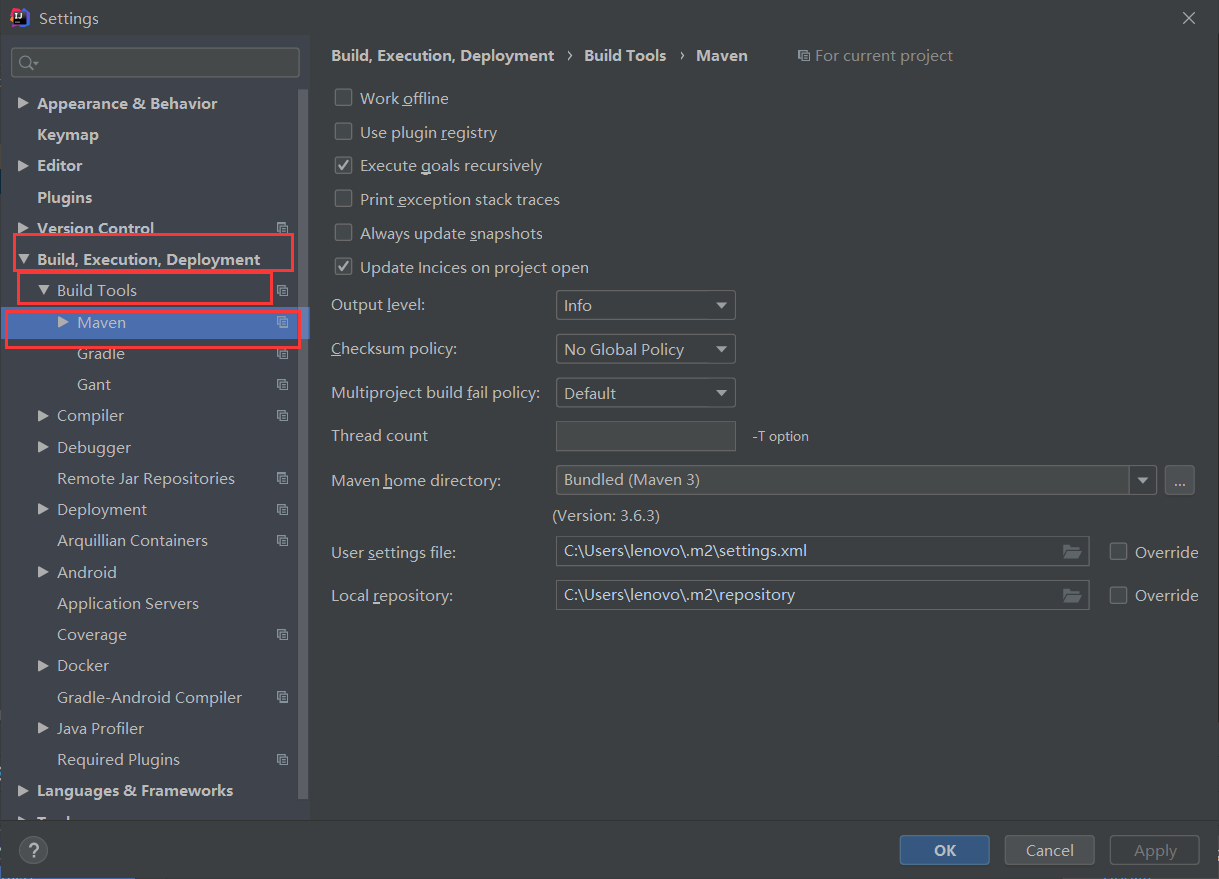Click the project-level icon beside Arquillian Containers

pyautogui.click(x=282, y=541)
